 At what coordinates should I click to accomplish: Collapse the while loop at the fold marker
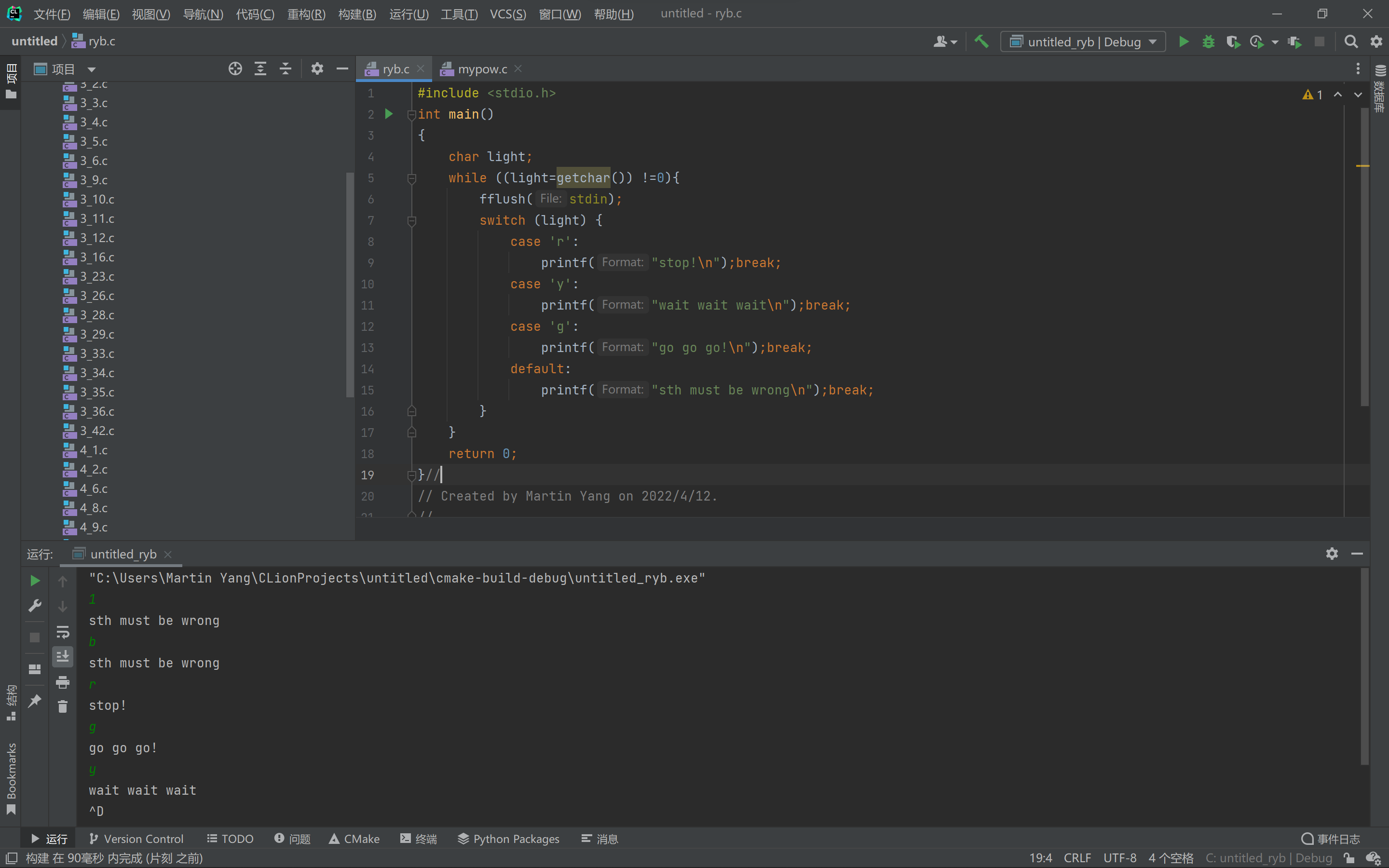click(411, 178)
